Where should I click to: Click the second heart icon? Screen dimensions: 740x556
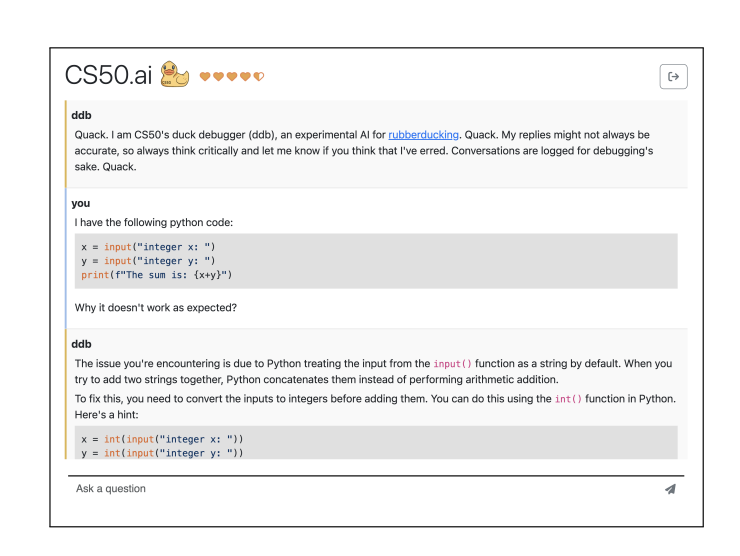(x=218, y=77)
